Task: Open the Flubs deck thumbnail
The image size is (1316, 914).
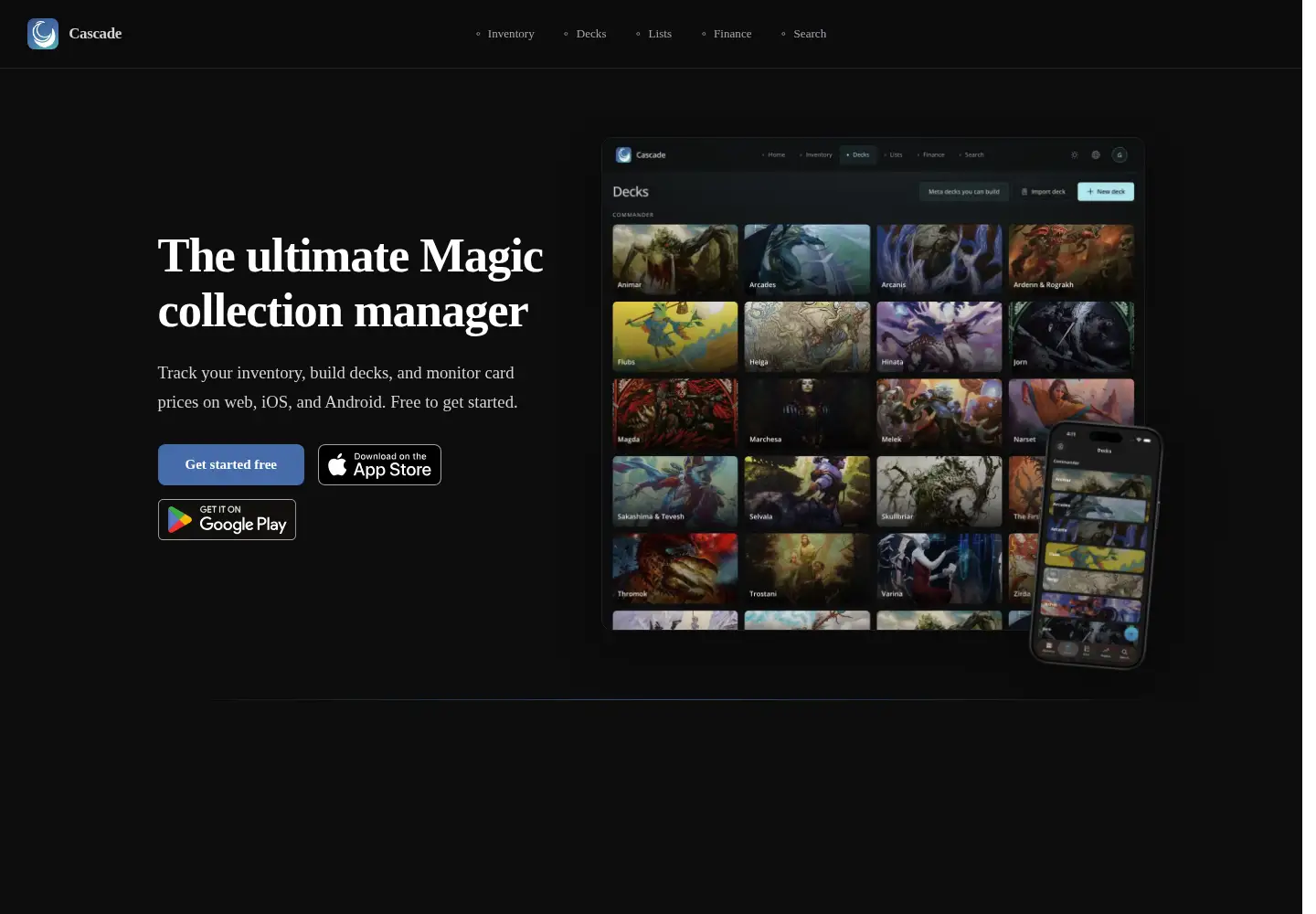Action: [x=675, y=336]
